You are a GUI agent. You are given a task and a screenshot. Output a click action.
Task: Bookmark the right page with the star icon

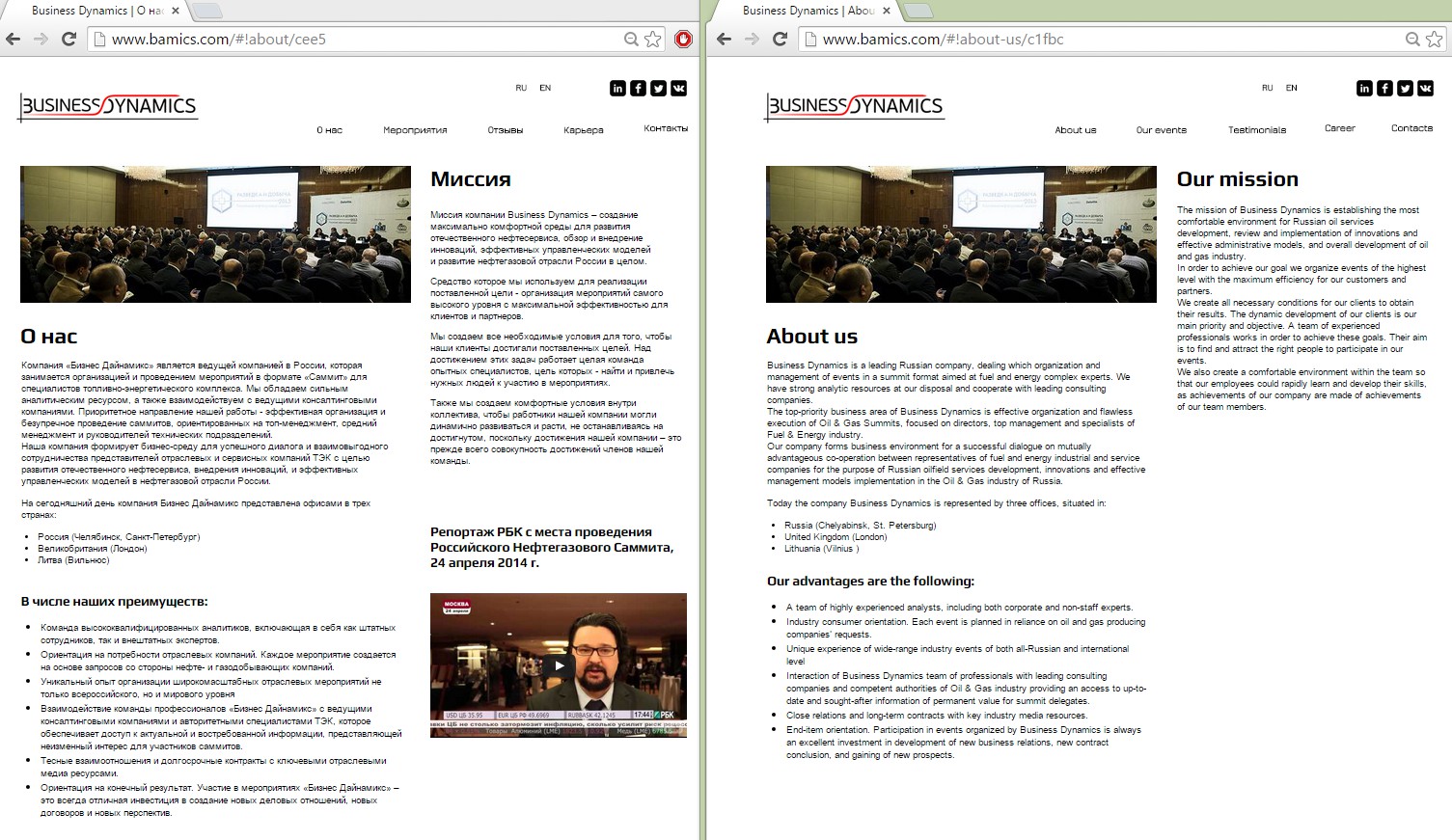(1435, 40)
